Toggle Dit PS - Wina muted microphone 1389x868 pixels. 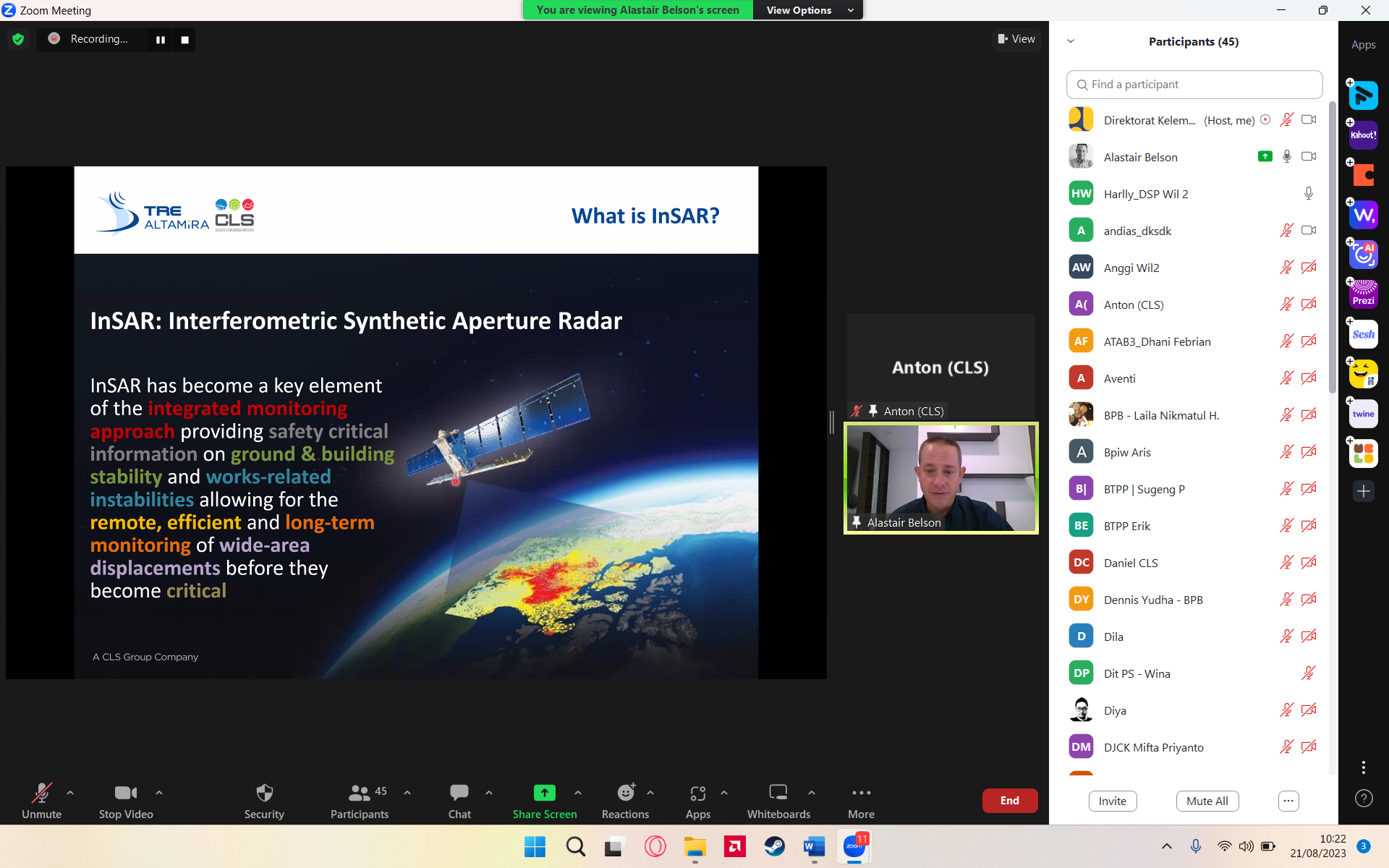1308,673
